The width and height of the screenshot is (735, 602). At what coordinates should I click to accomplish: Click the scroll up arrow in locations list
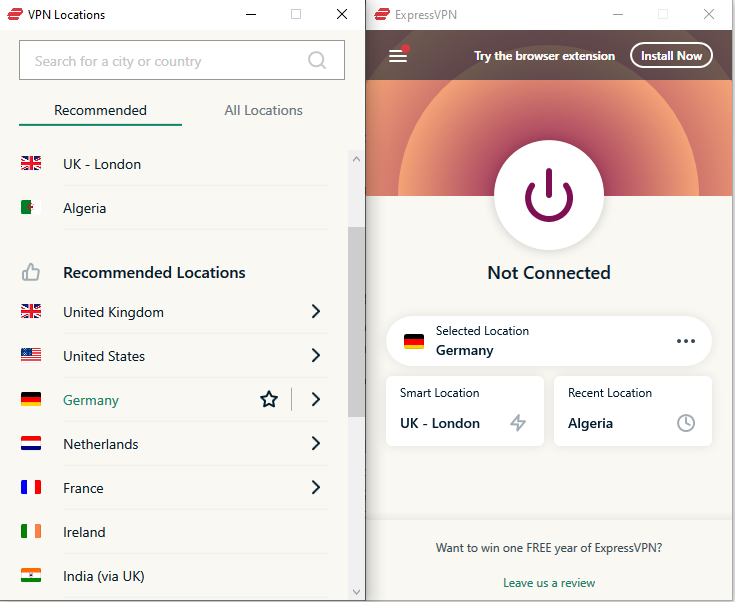pyautogui.click(x=356, y=159)
